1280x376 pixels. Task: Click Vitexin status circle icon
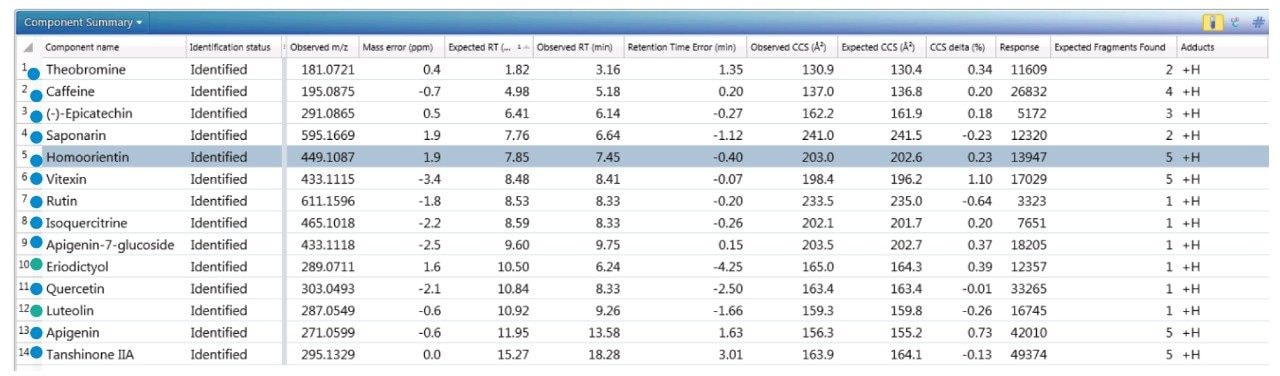[x=36, y=179]
